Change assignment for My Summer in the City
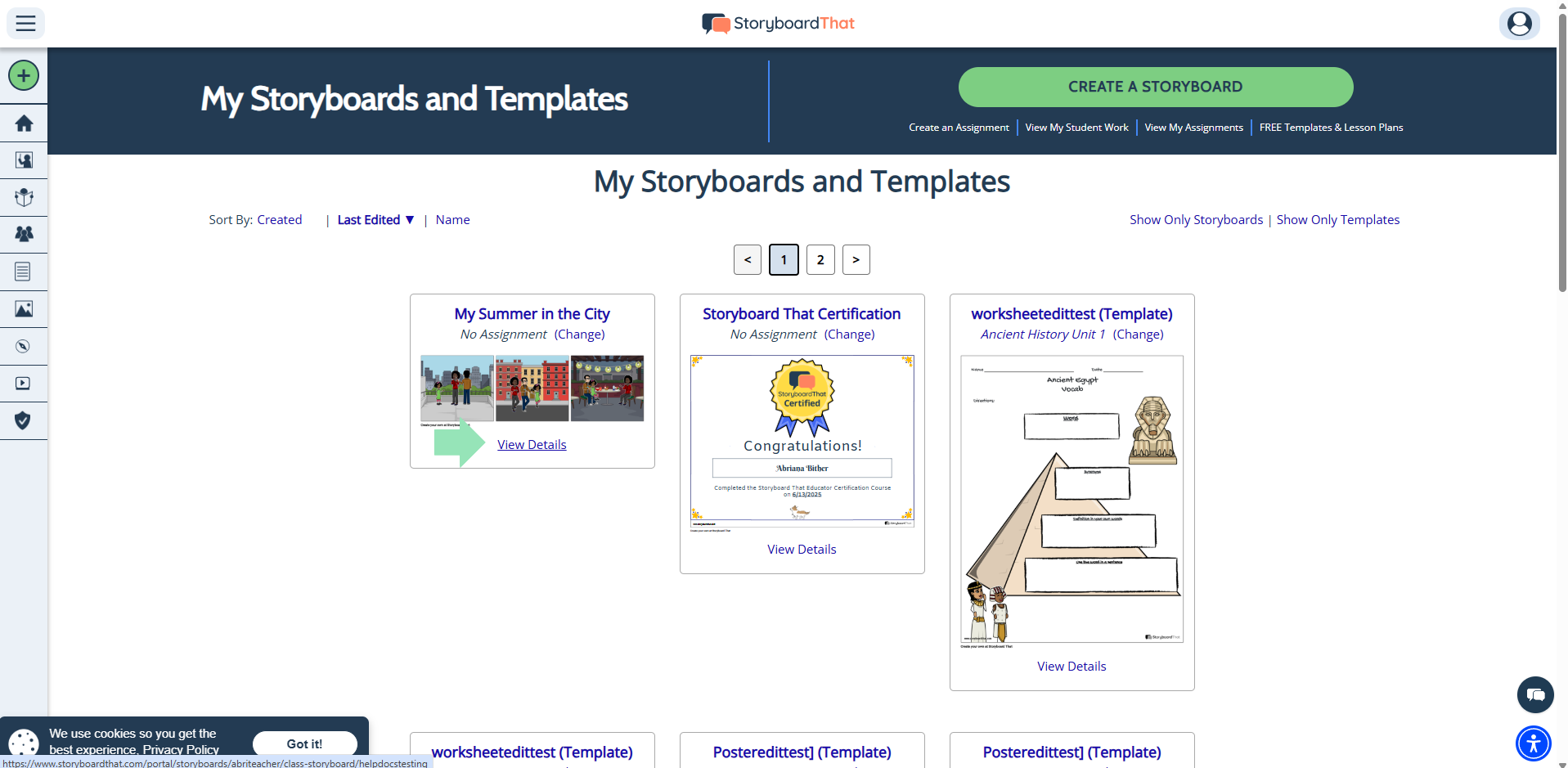This screenshot has width=1568, height=768. tap(579, 335)
